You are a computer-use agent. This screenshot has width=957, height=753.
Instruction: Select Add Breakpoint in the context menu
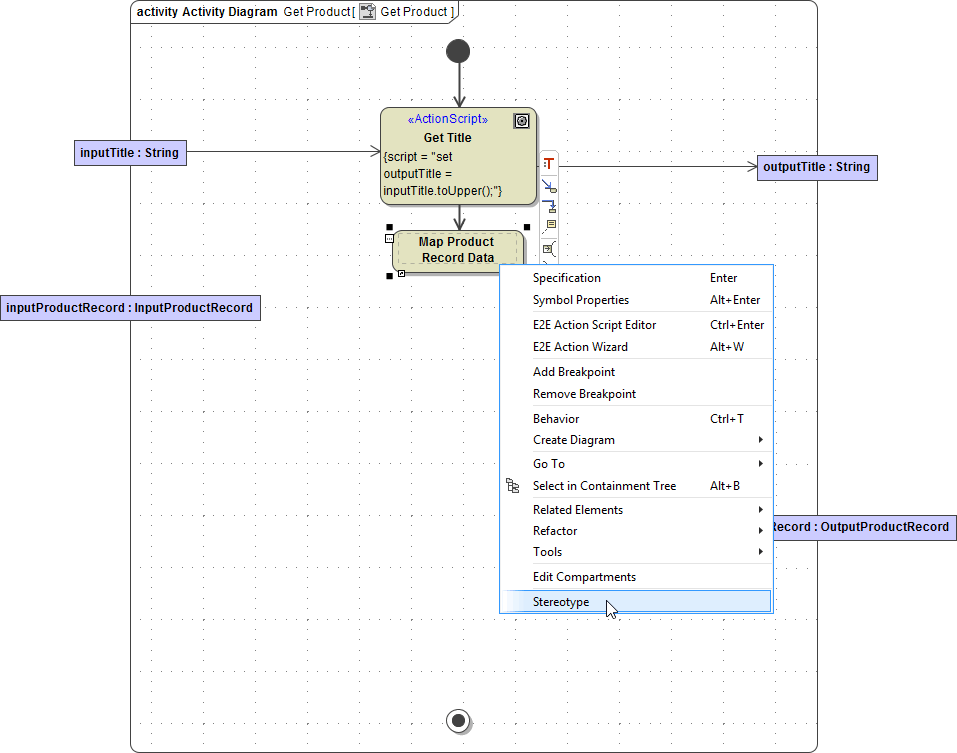(x=574, y=372)
